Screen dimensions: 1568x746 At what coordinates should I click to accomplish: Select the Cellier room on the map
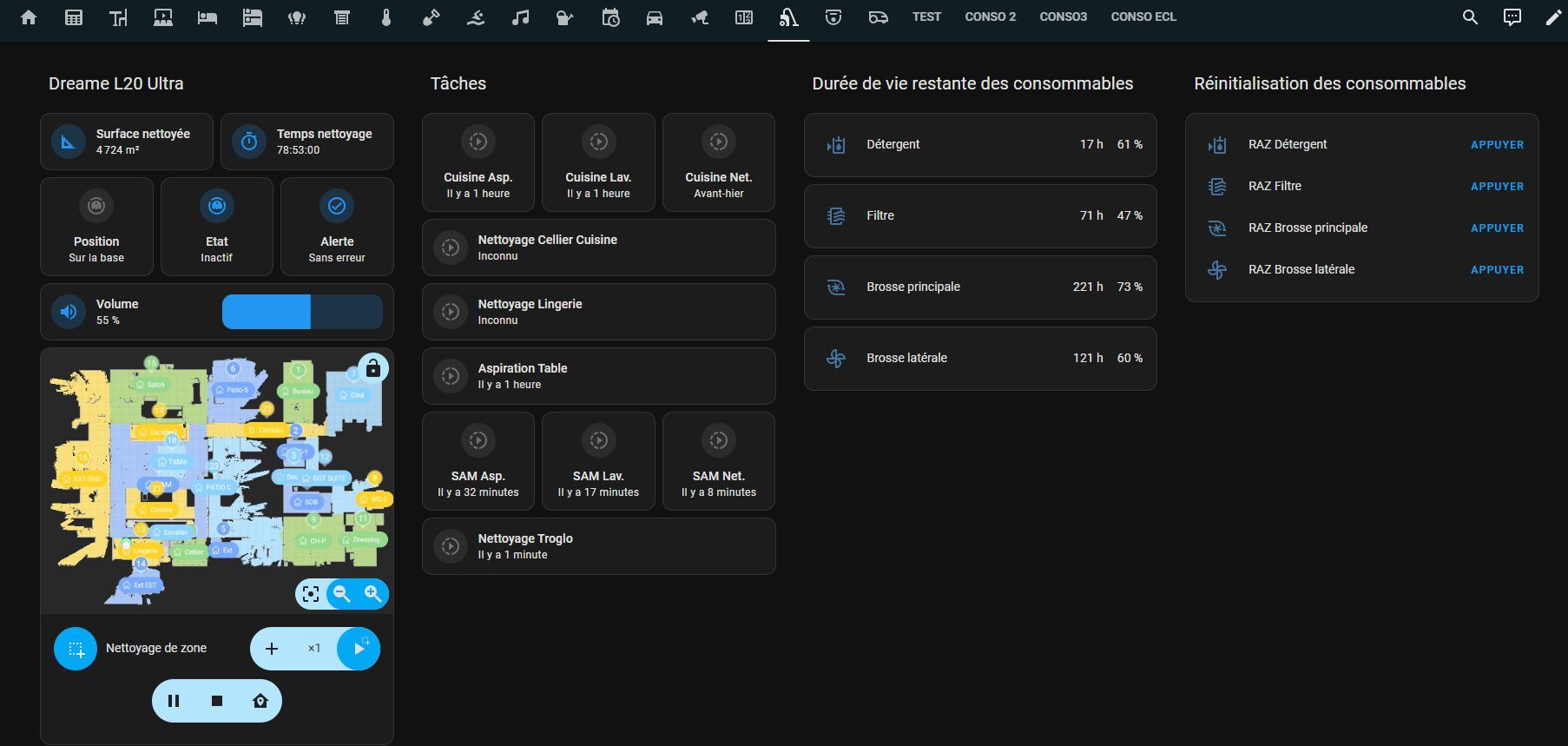pyautogui.click(x=188, y=552)
